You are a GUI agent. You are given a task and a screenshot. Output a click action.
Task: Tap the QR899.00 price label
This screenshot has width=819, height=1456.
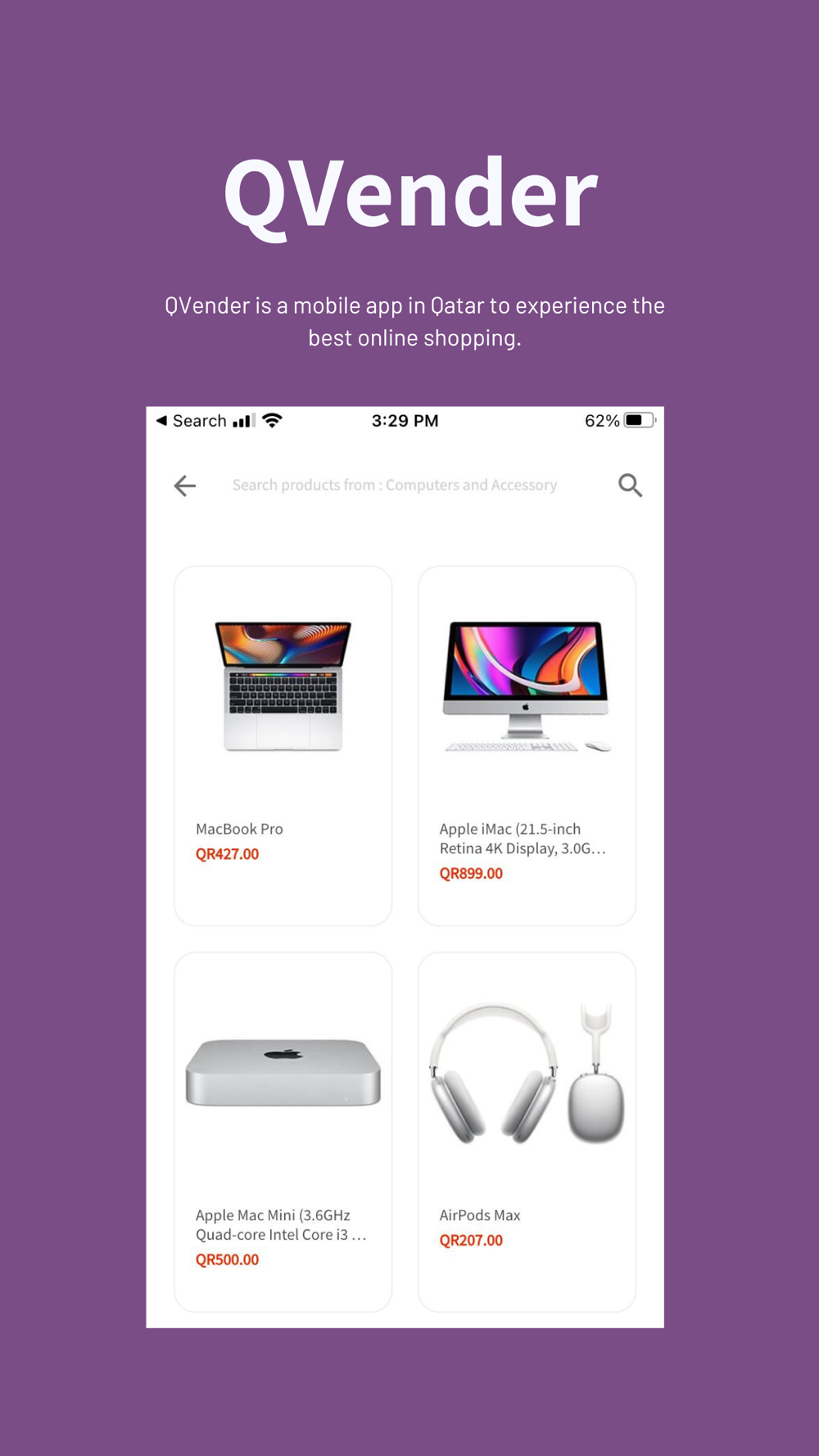pyautogui.click(x=471, y=874)
